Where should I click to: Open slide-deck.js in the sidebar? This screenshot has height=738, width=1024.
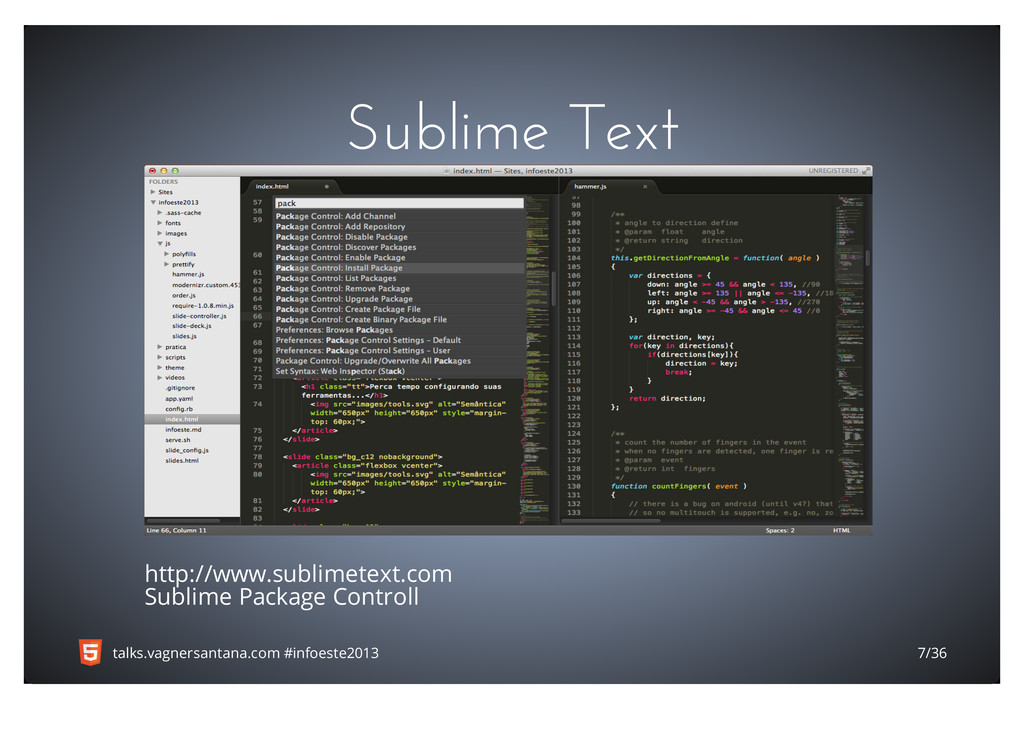pos(191,326)
